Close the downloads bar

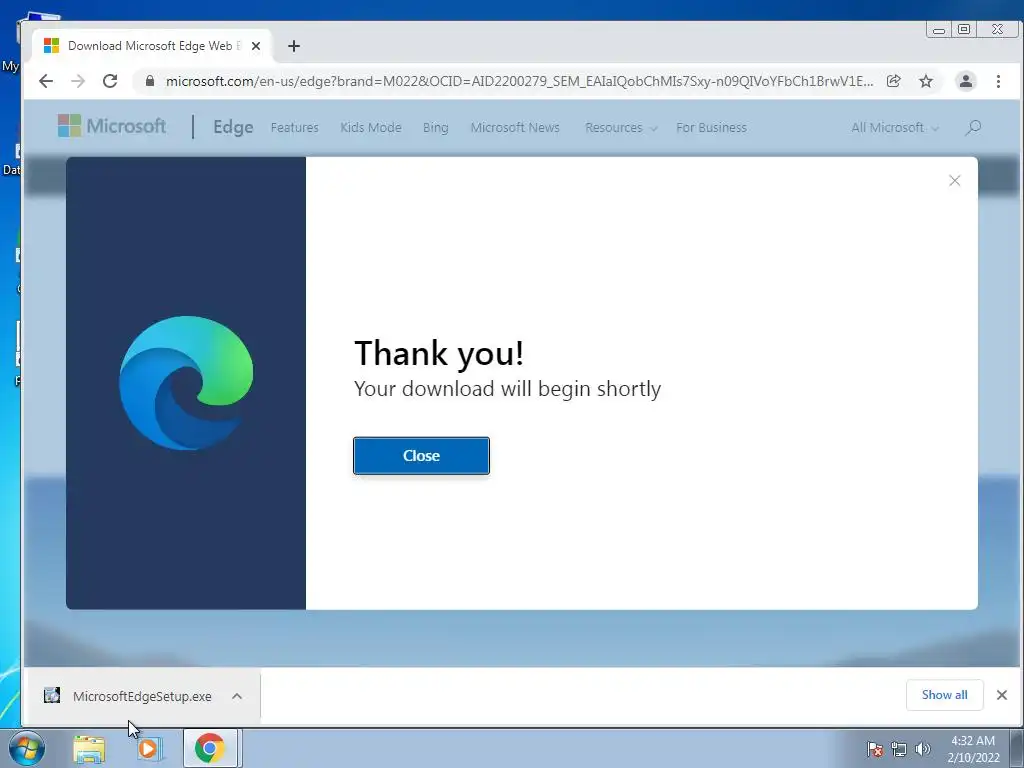click(x=1002, y=695)
